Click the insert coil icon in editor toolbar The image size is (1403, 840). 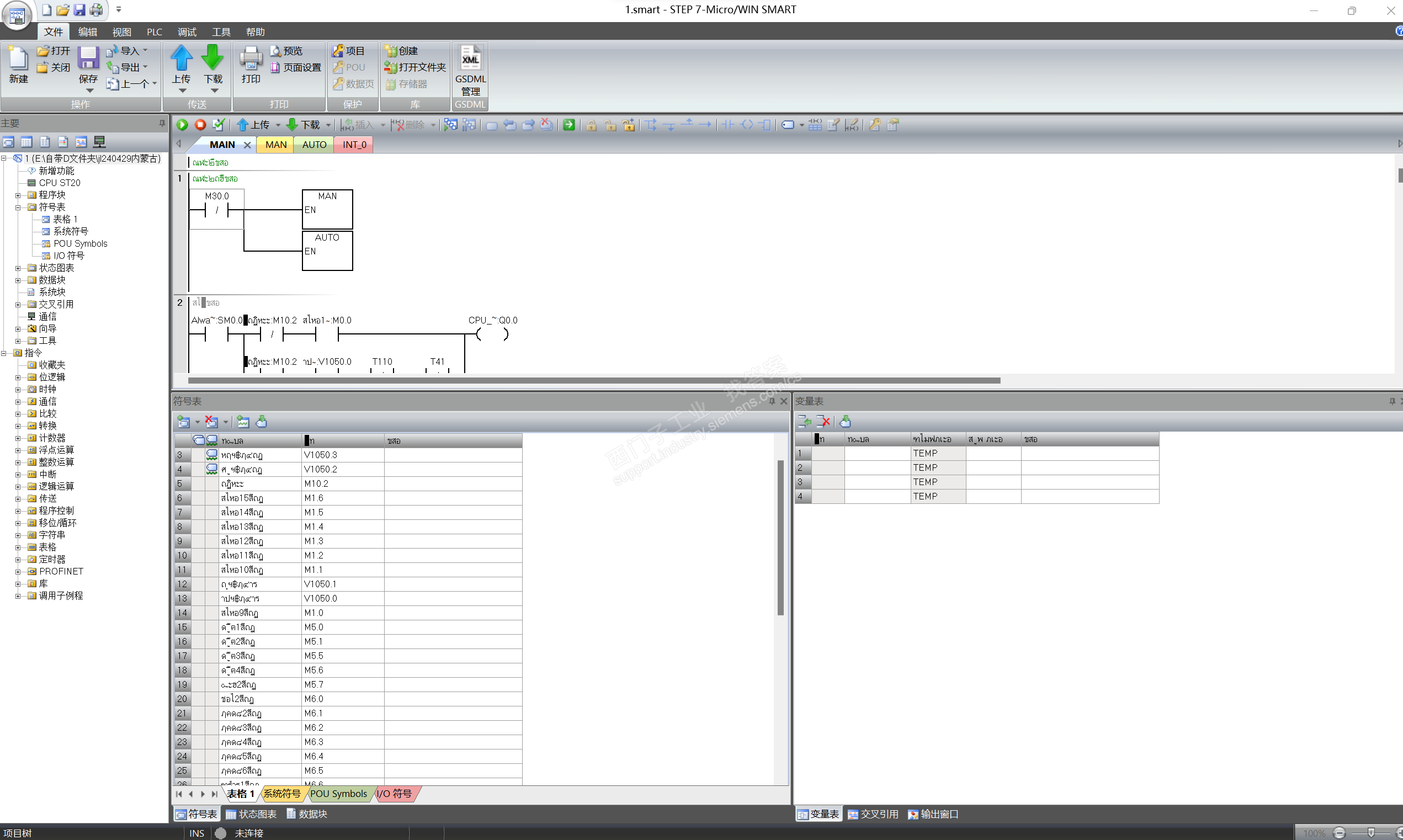tap(747, 125)
